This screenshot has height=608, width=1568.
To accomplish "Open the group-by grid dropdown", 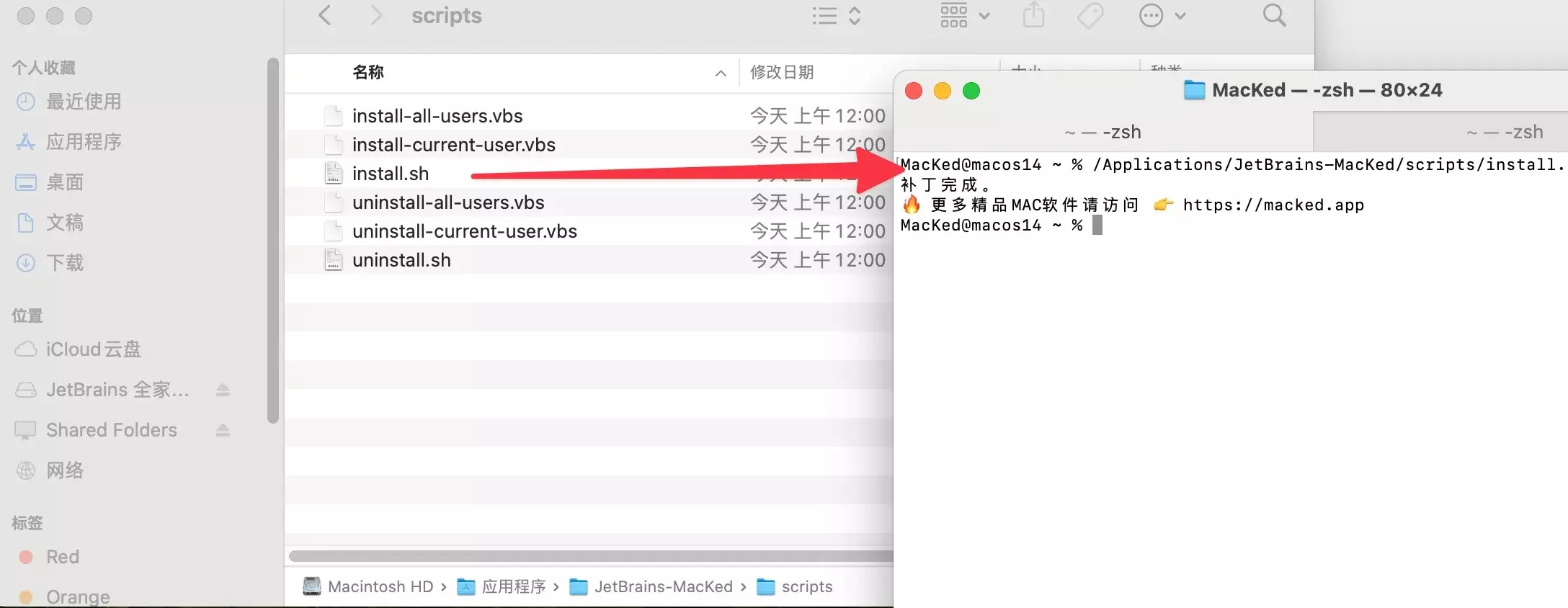I will point(965,15).
